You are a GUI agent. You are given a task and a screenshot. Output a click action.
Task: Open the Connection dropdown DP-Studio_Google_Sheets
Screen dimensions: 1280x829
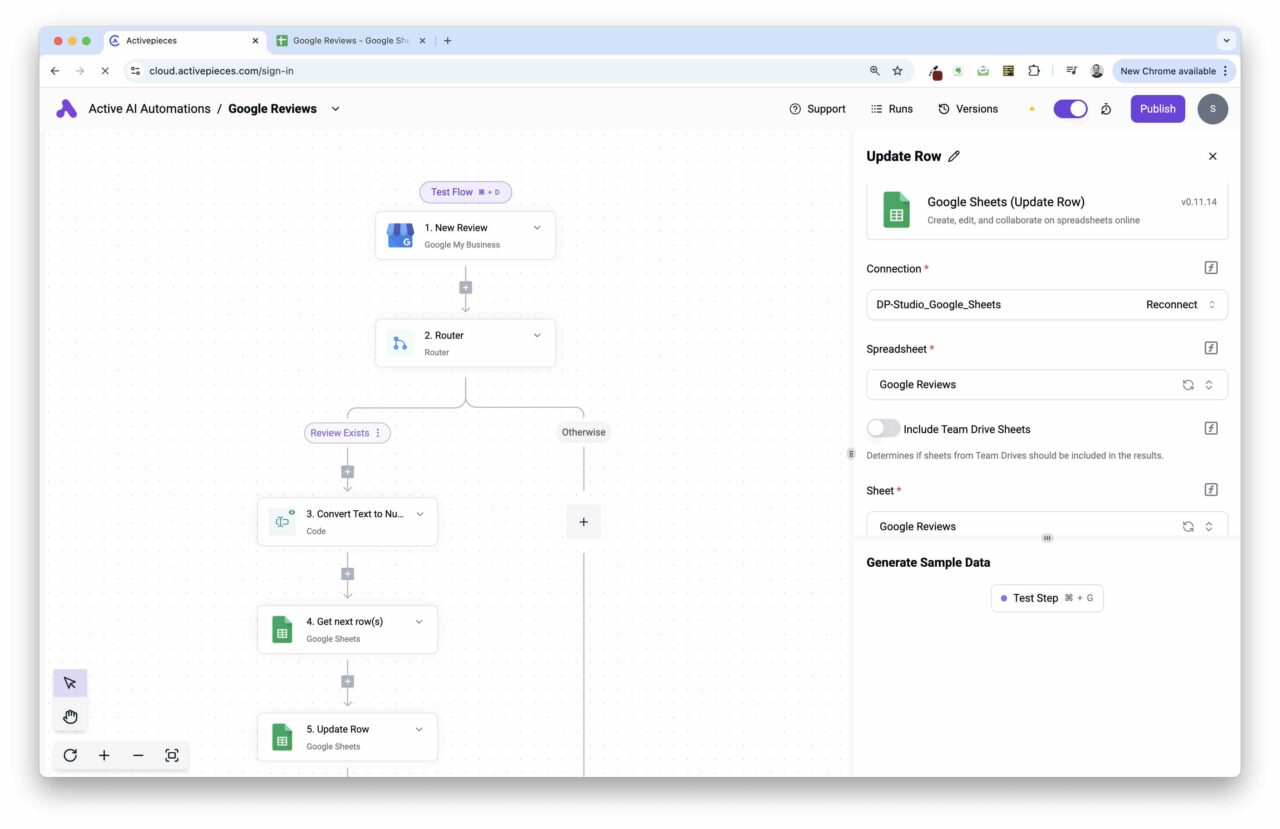coord(1047,305)
